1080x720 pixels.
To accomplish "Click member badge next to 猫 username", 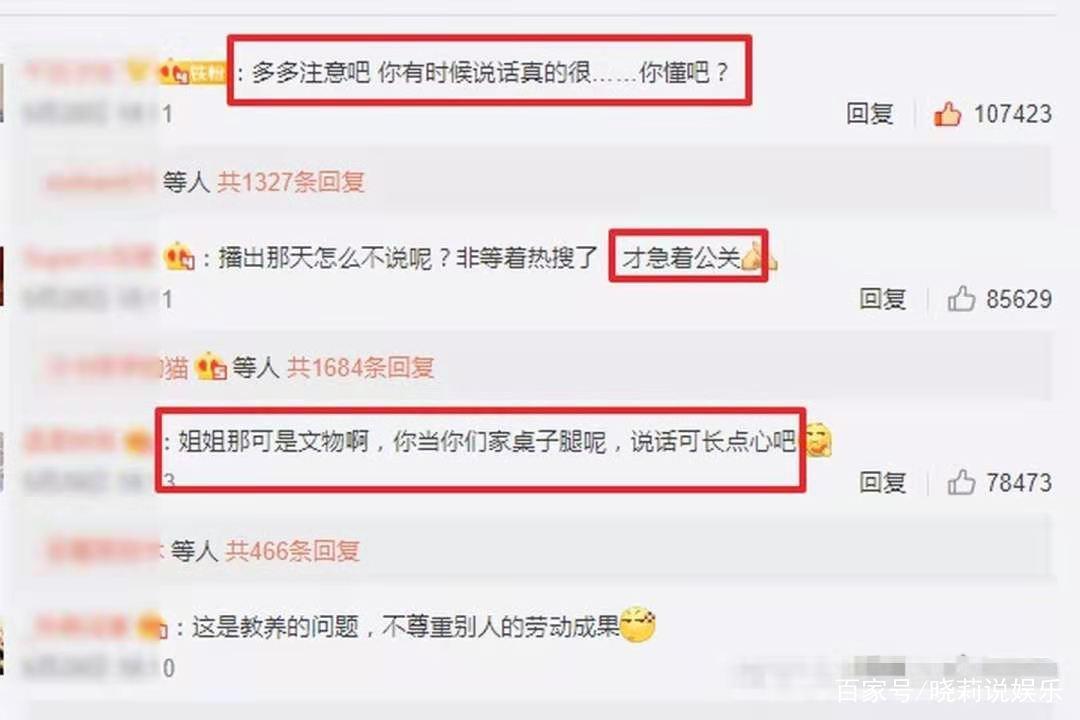I will (x=211, y=366).
